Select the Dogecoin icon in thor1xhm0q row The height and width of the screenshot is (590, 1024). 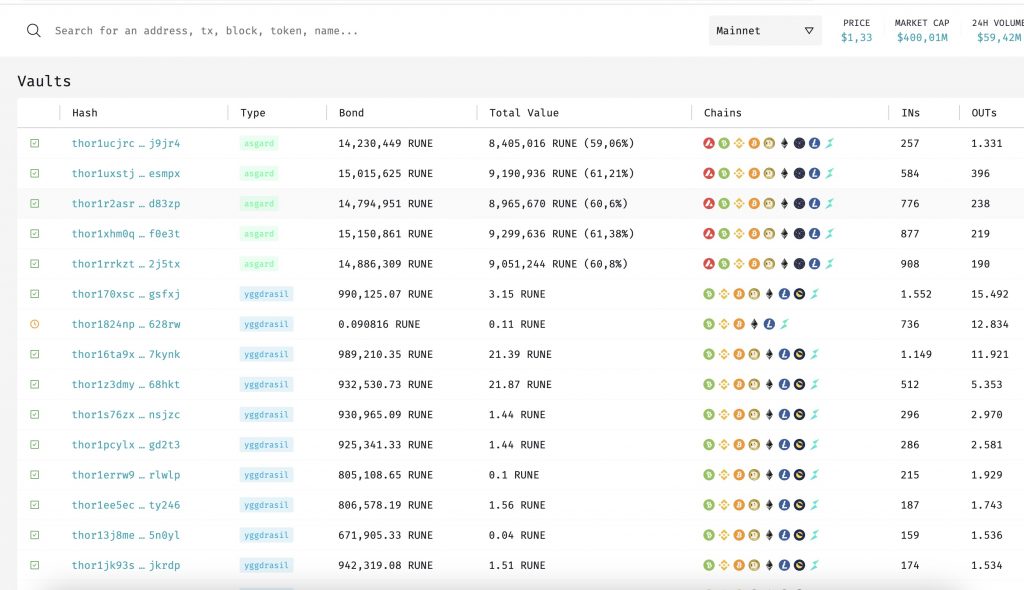769,233
